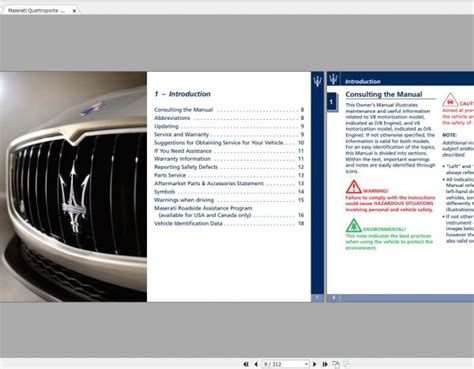The image size is (474, 369).
Task: Click the section 1 chapter marker tab
Action: [x=332, y=102]
